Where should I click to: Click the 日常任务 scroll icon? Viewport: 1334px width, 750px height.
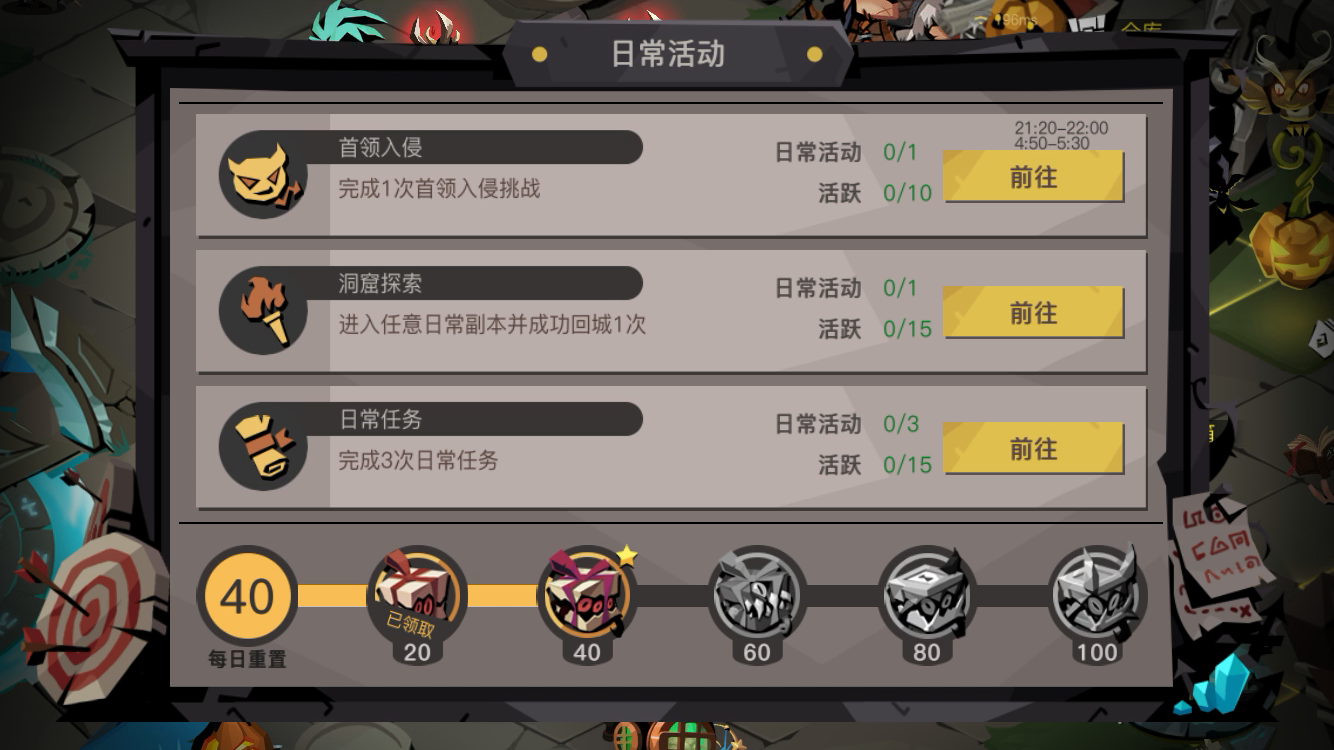[263, 447]
